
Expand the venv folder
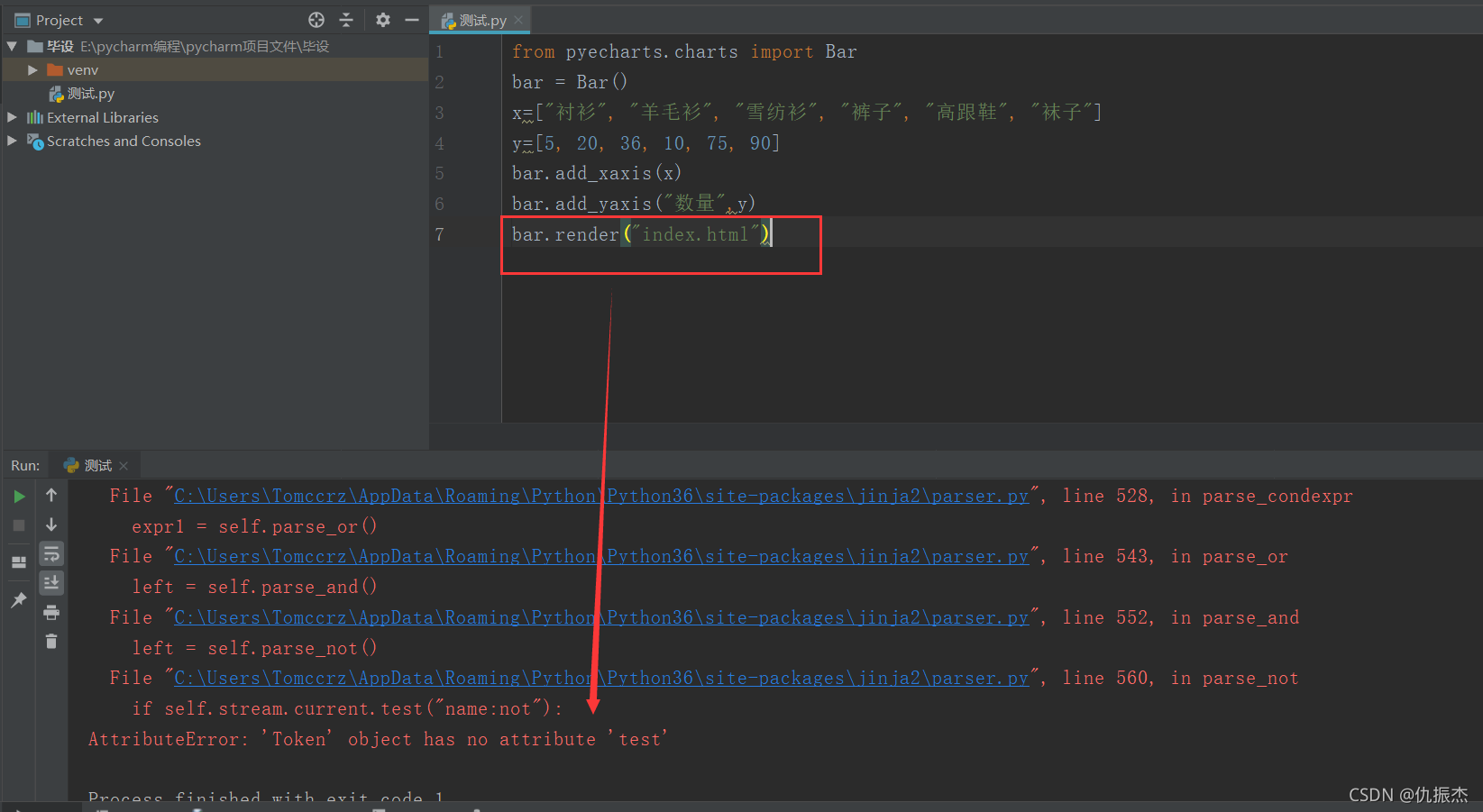tap(32, 70)
